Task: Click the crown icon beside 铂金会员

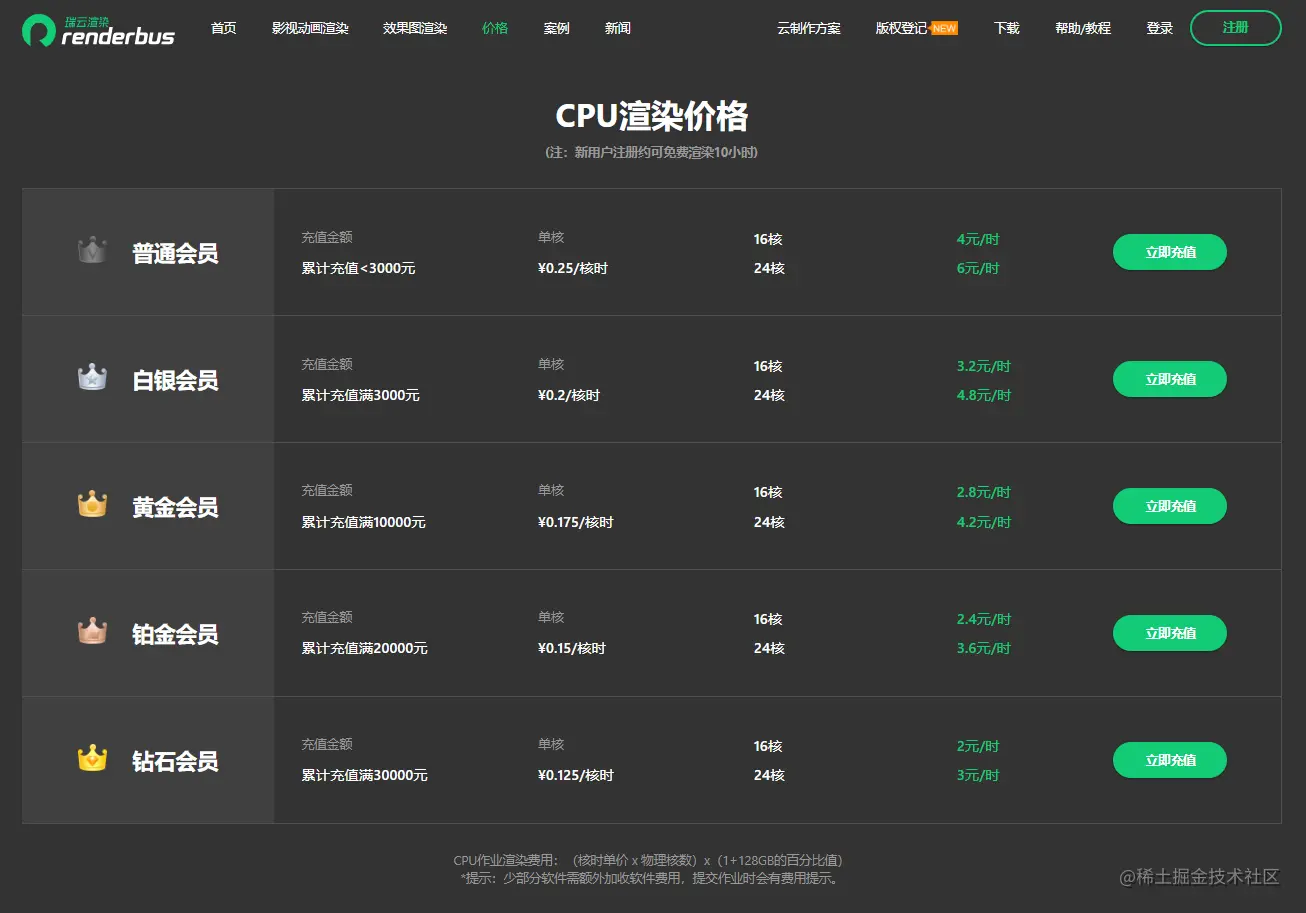Action: [x=92, y=632]
